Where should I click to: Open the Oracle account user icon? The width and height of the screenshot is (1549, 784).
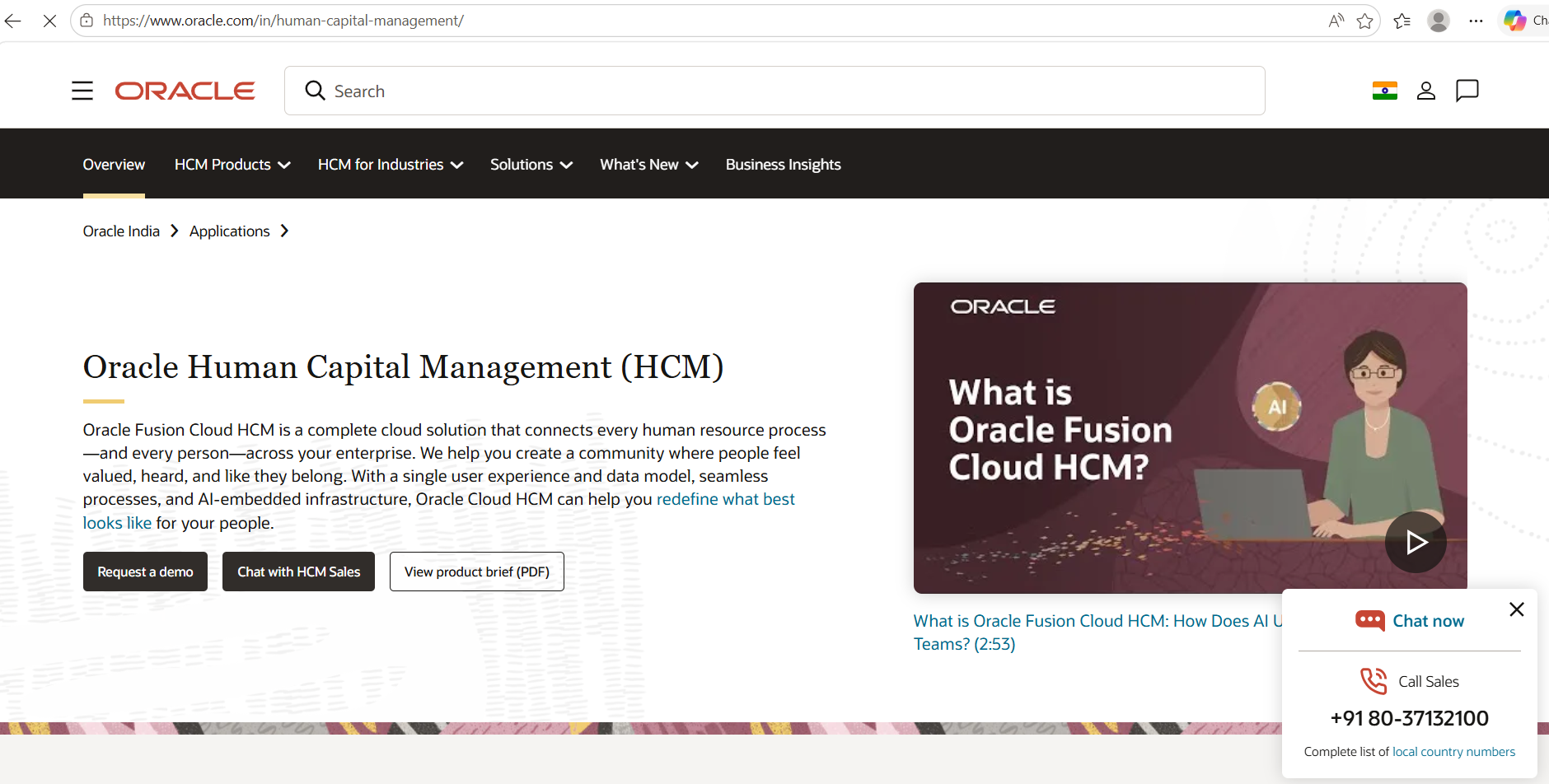[x=1426, y=91]
